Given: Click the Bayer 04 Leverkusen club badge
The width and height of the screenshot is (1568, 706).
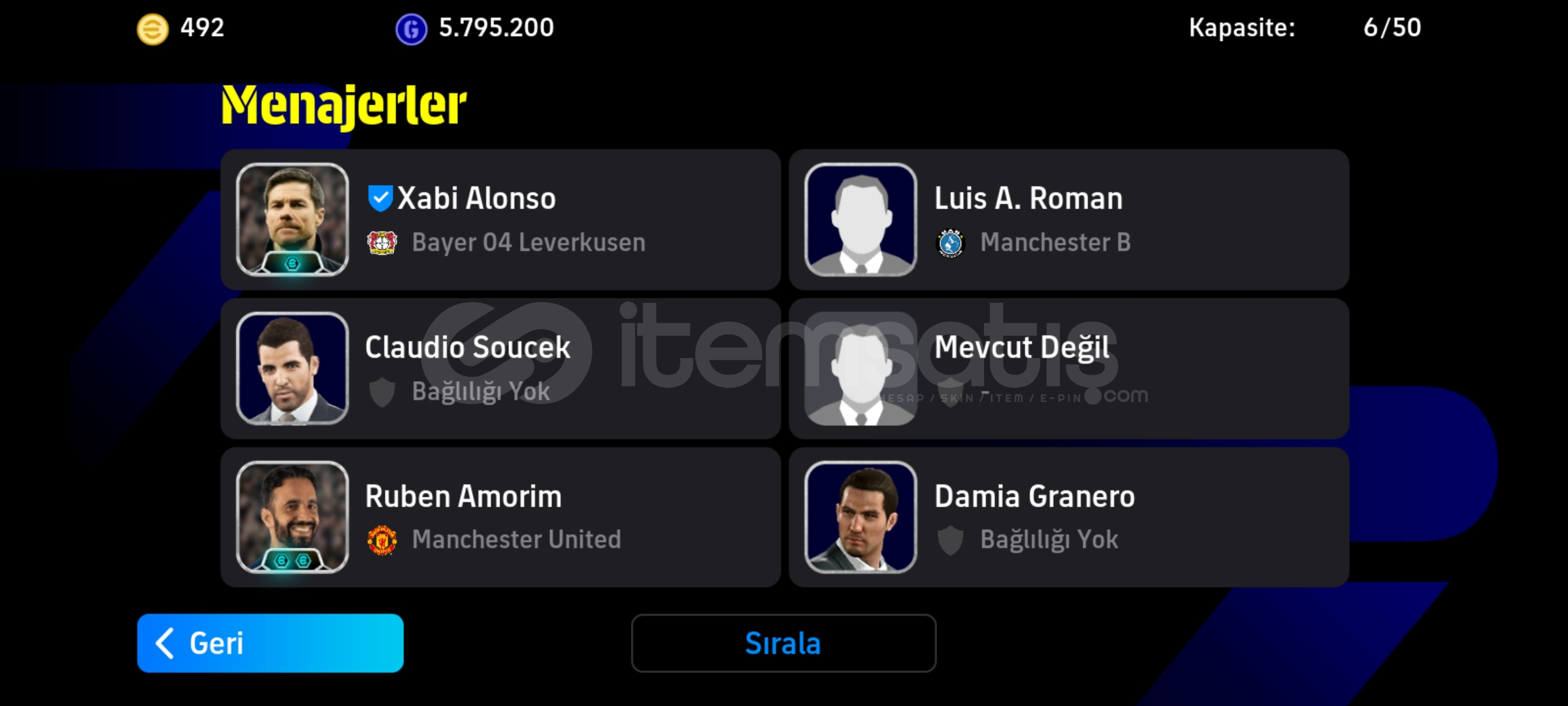Looking at the screenshot, I should [x=382, y=243].
